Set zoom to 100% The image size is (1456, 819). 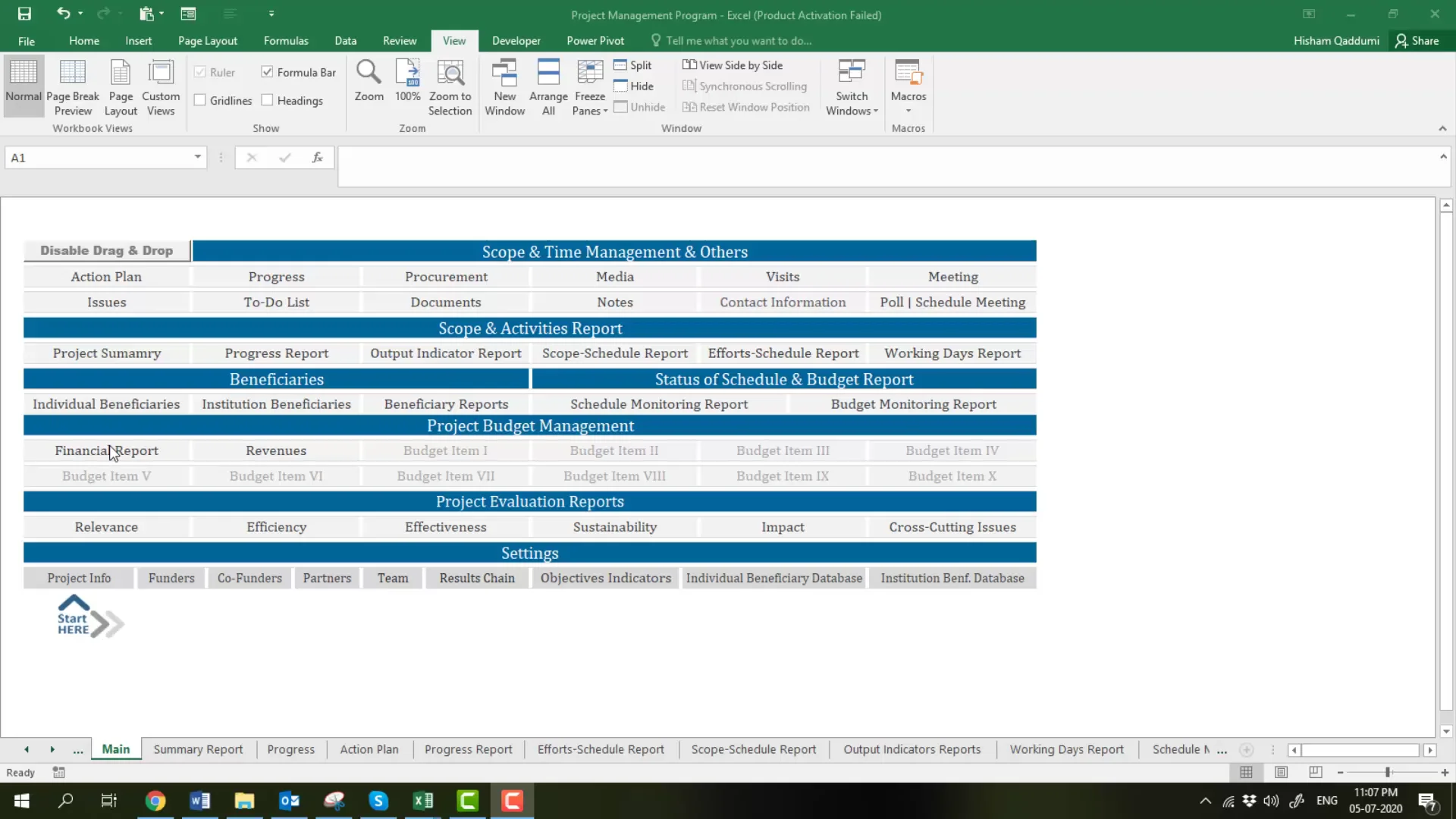[408, 80]
